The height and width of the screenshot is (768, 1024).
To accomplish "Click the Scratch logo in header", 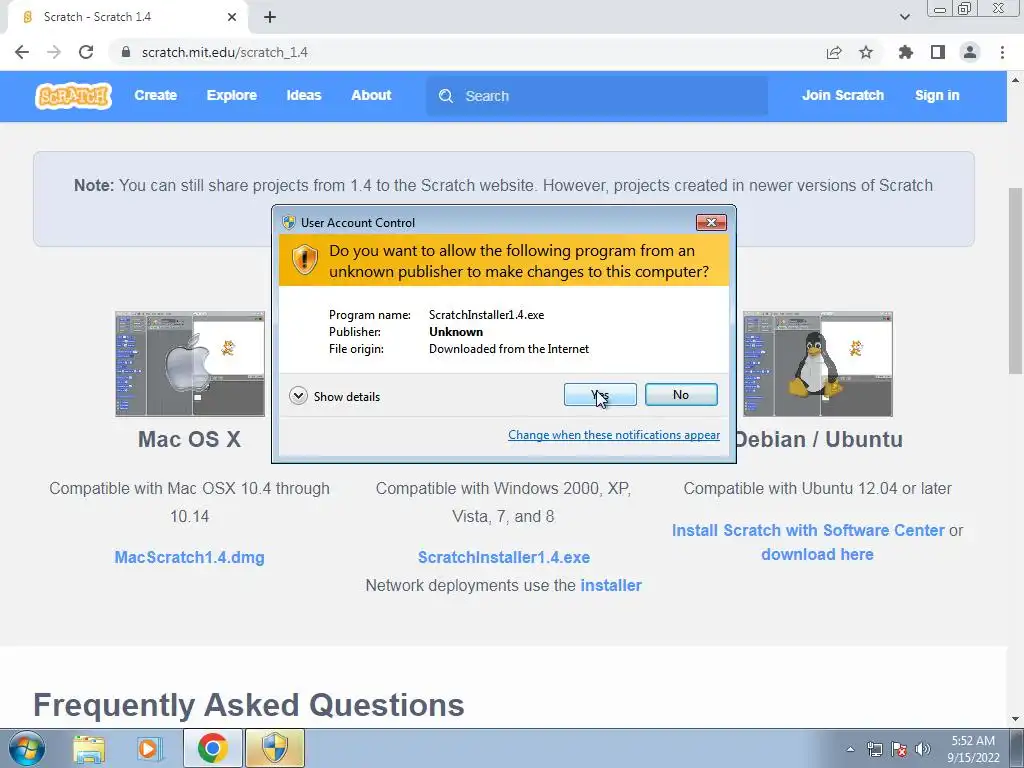I will click(73, 96).
